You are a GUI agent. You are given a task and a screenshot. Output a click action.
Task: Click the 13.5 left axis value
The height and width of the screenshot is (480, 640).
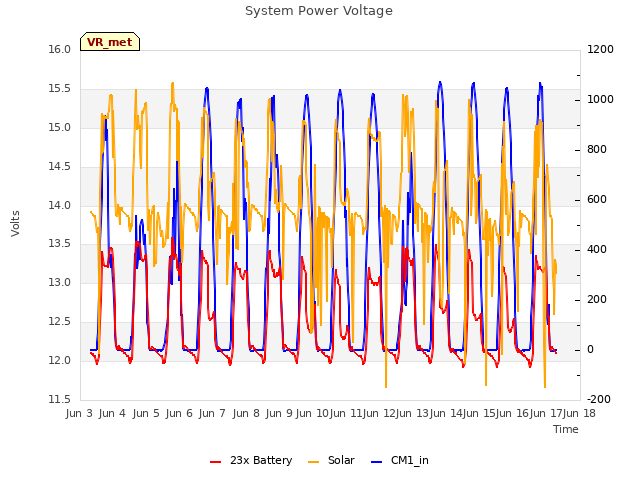(x=59, y=244)
